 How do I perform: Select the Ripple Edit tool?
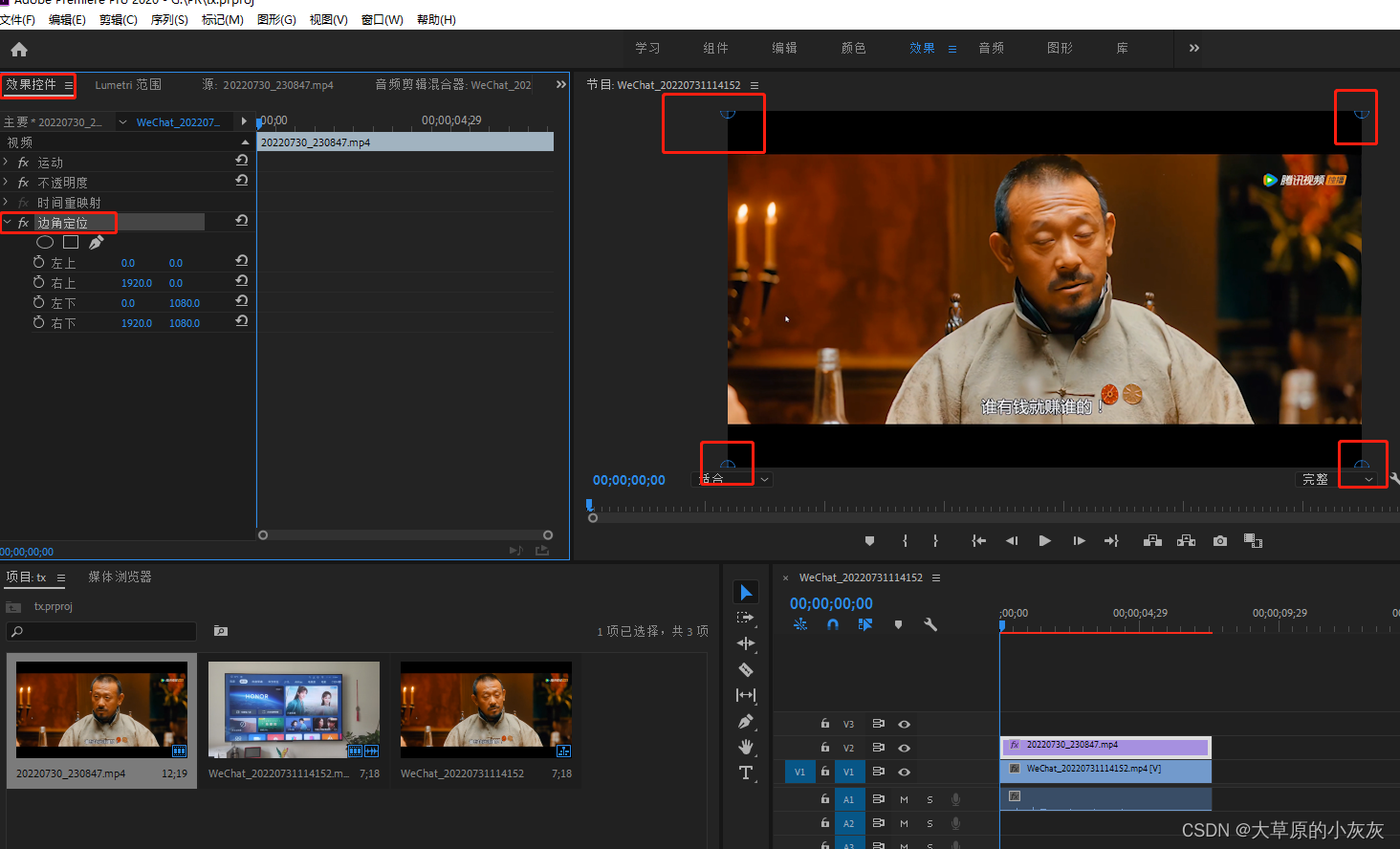(746, 643)
